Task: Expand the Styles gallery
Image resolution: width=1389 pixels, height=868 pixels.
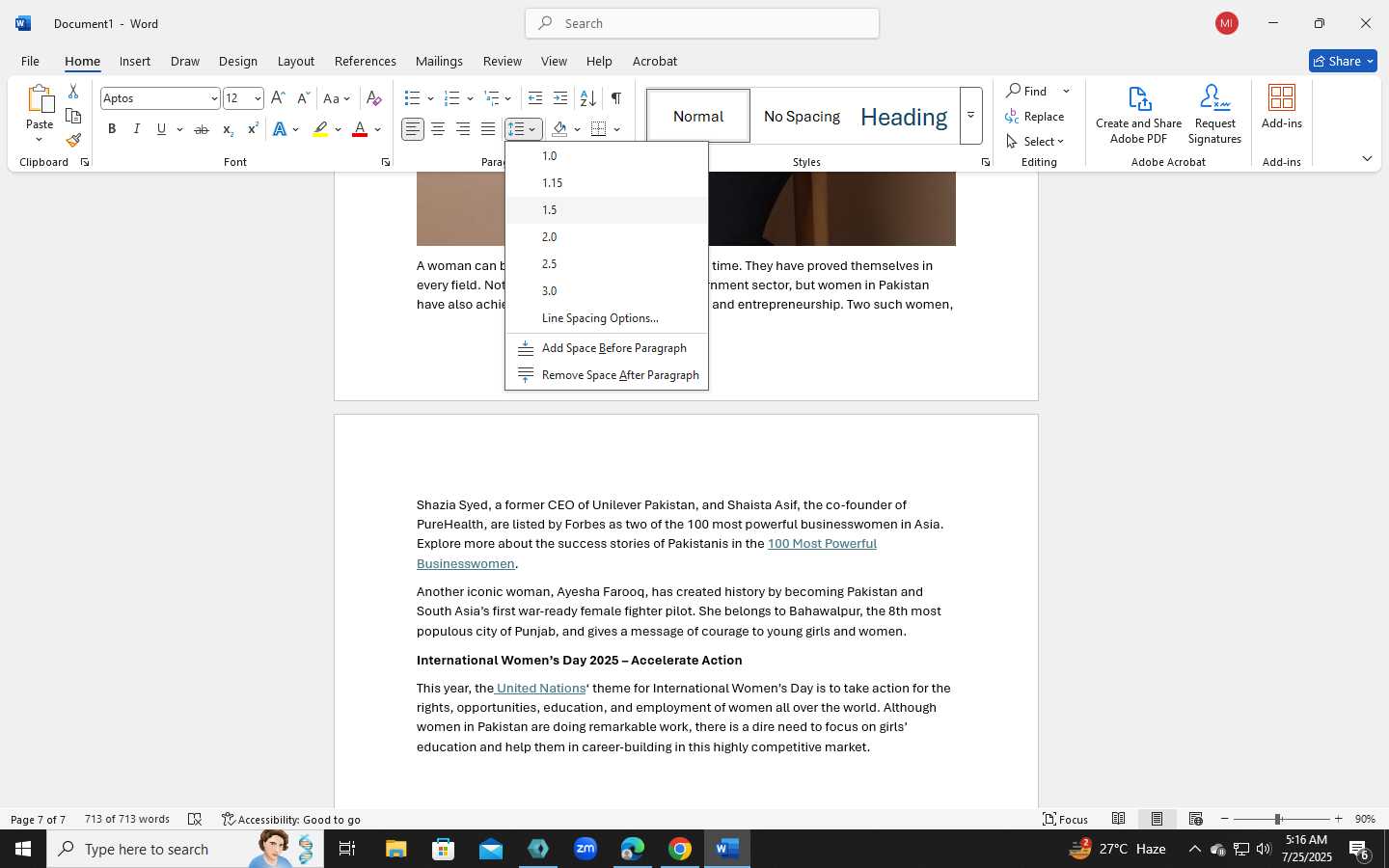Action: (971, 116)
